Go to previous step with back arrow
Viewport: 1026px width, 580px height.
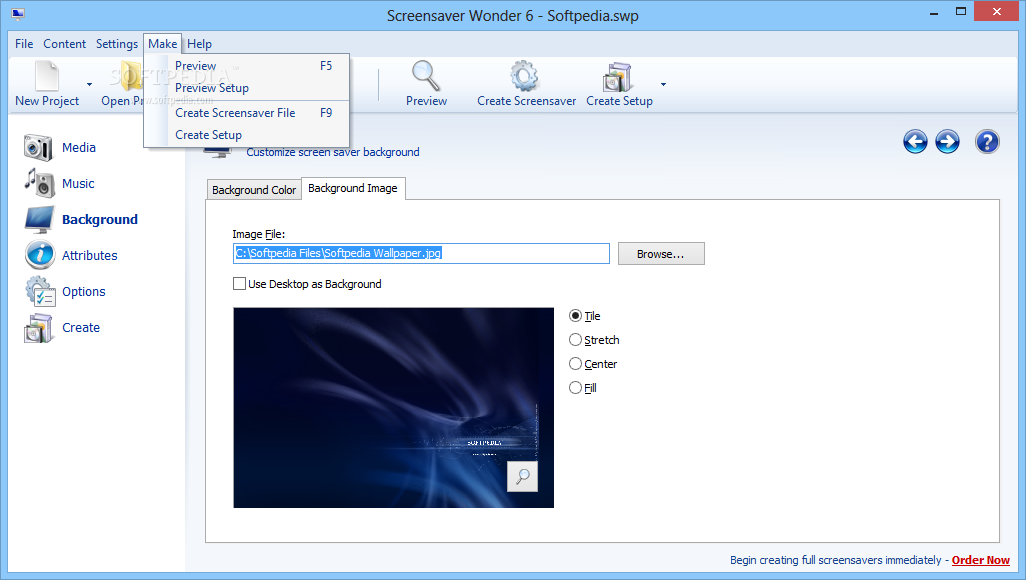click(x=915, y=141)
